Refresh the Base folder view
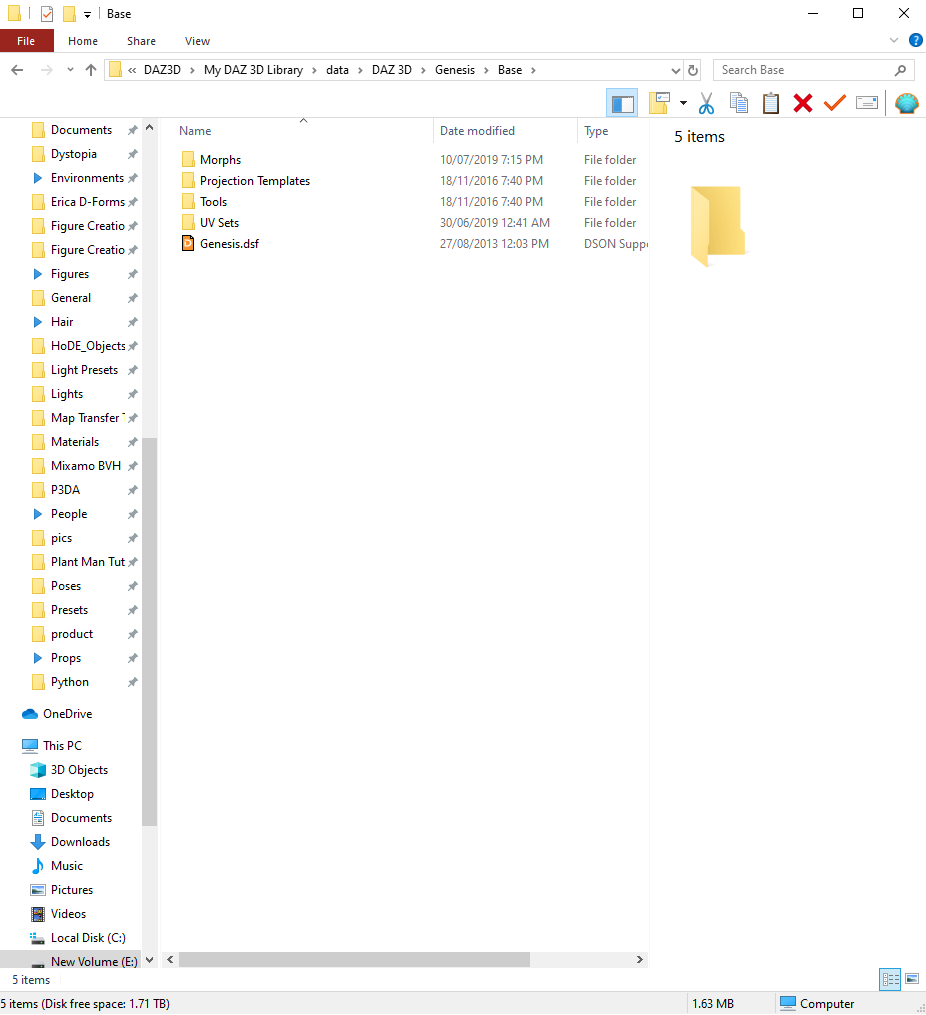 [692, 70]
